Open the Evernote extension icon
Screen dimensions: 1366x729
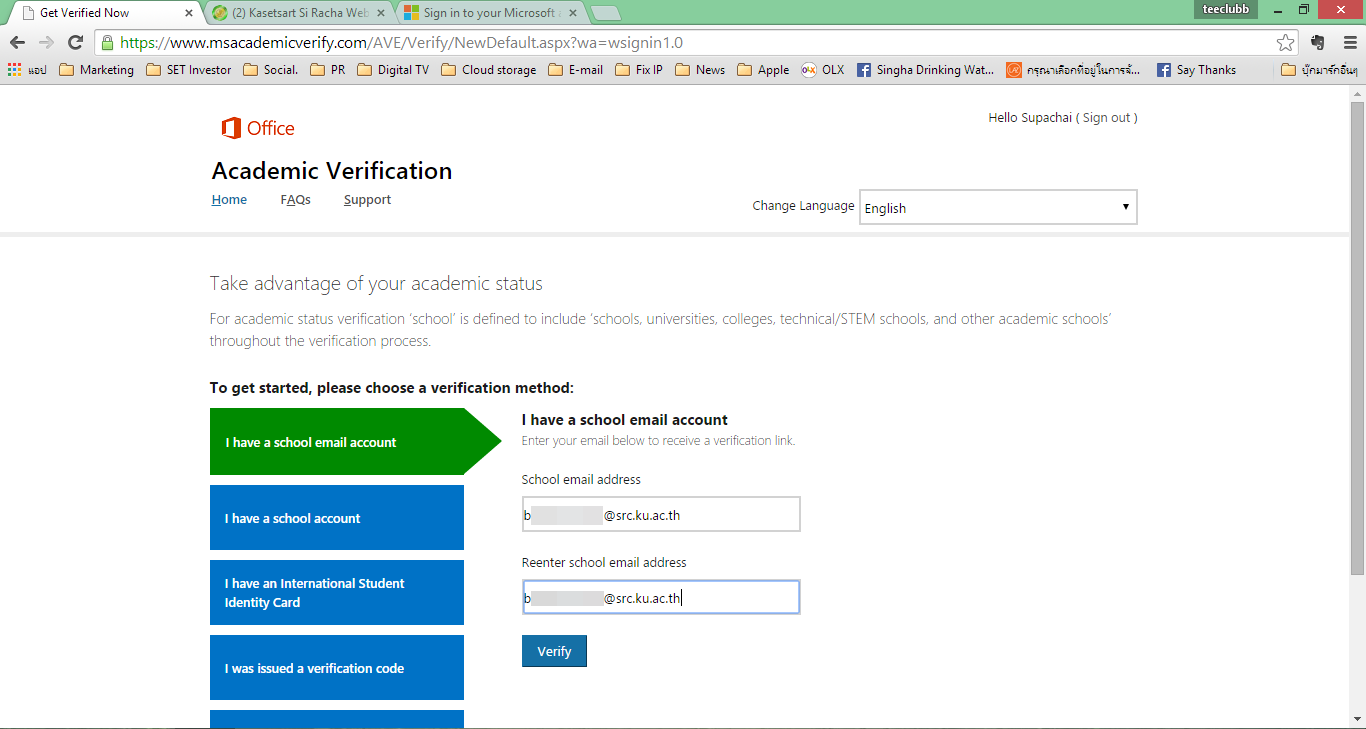(1317, 43)
